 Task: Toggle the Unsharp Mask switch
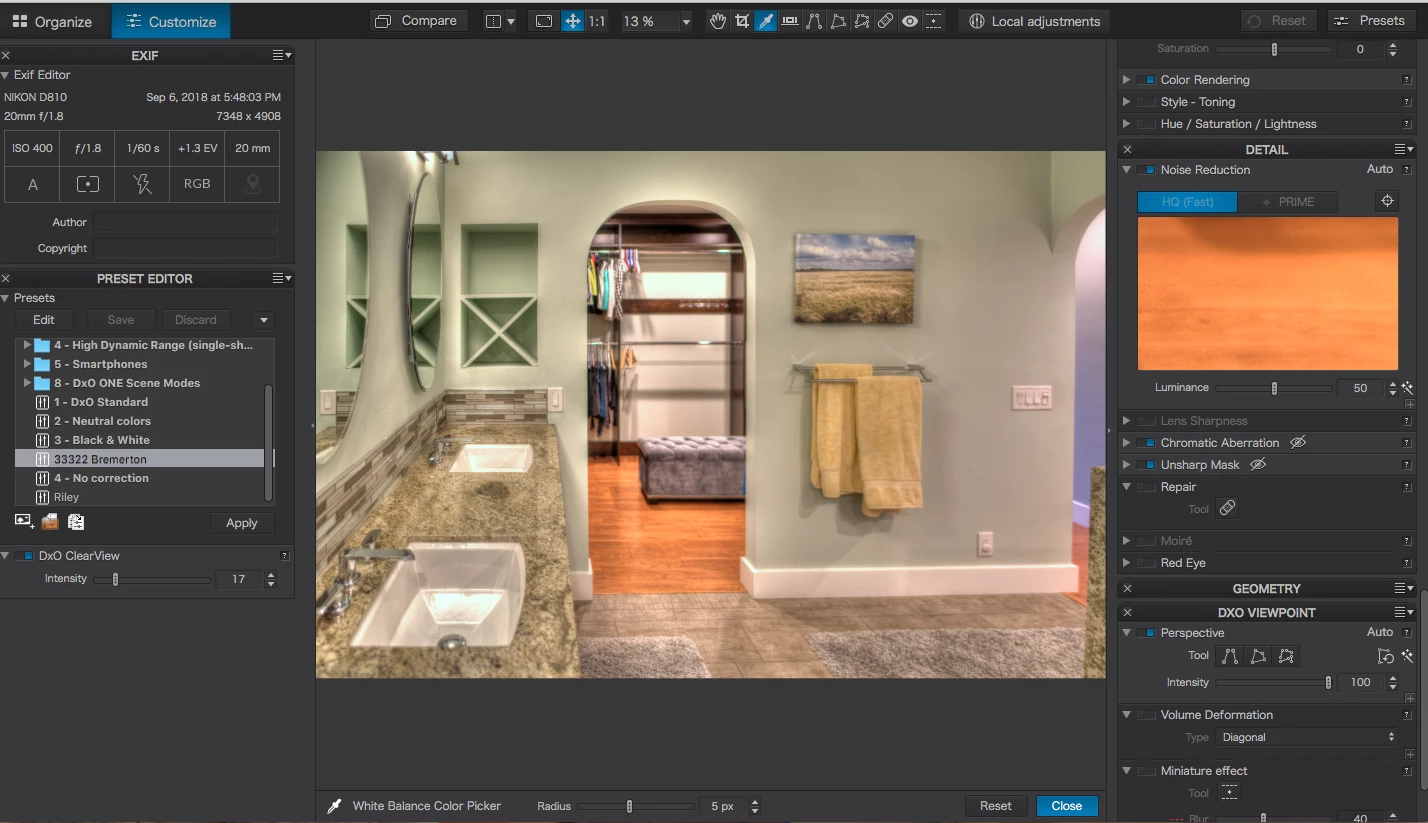tap(1146, 465)
